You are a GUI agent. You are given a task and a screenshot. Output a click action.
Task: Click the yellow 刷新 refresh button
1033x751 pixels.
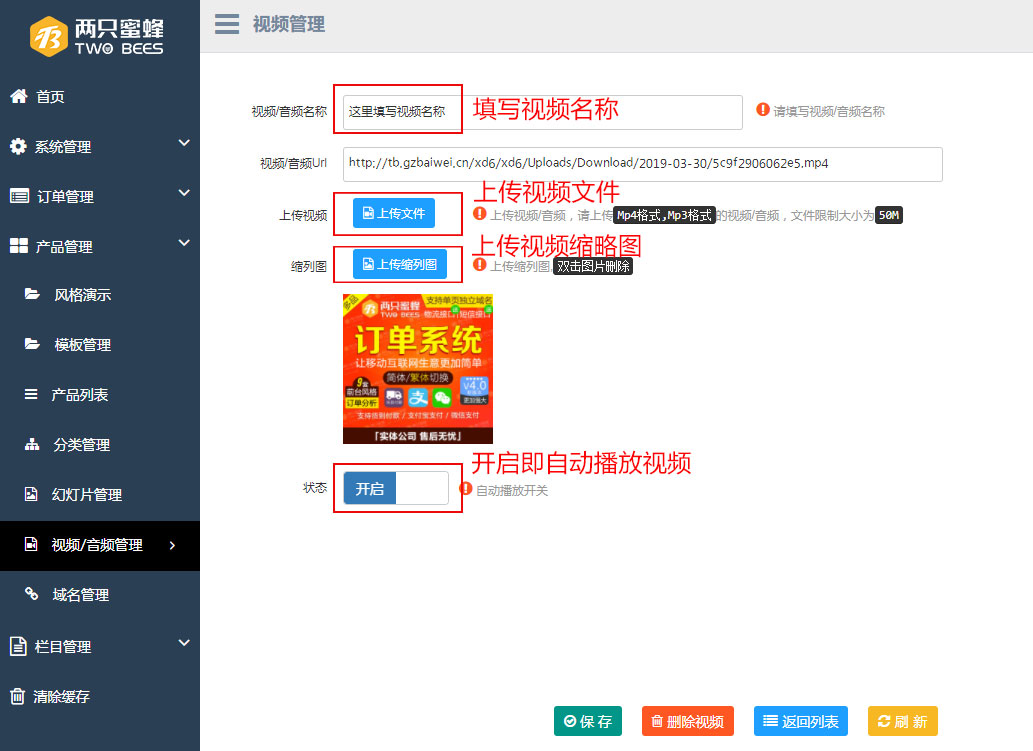point(903,721)
